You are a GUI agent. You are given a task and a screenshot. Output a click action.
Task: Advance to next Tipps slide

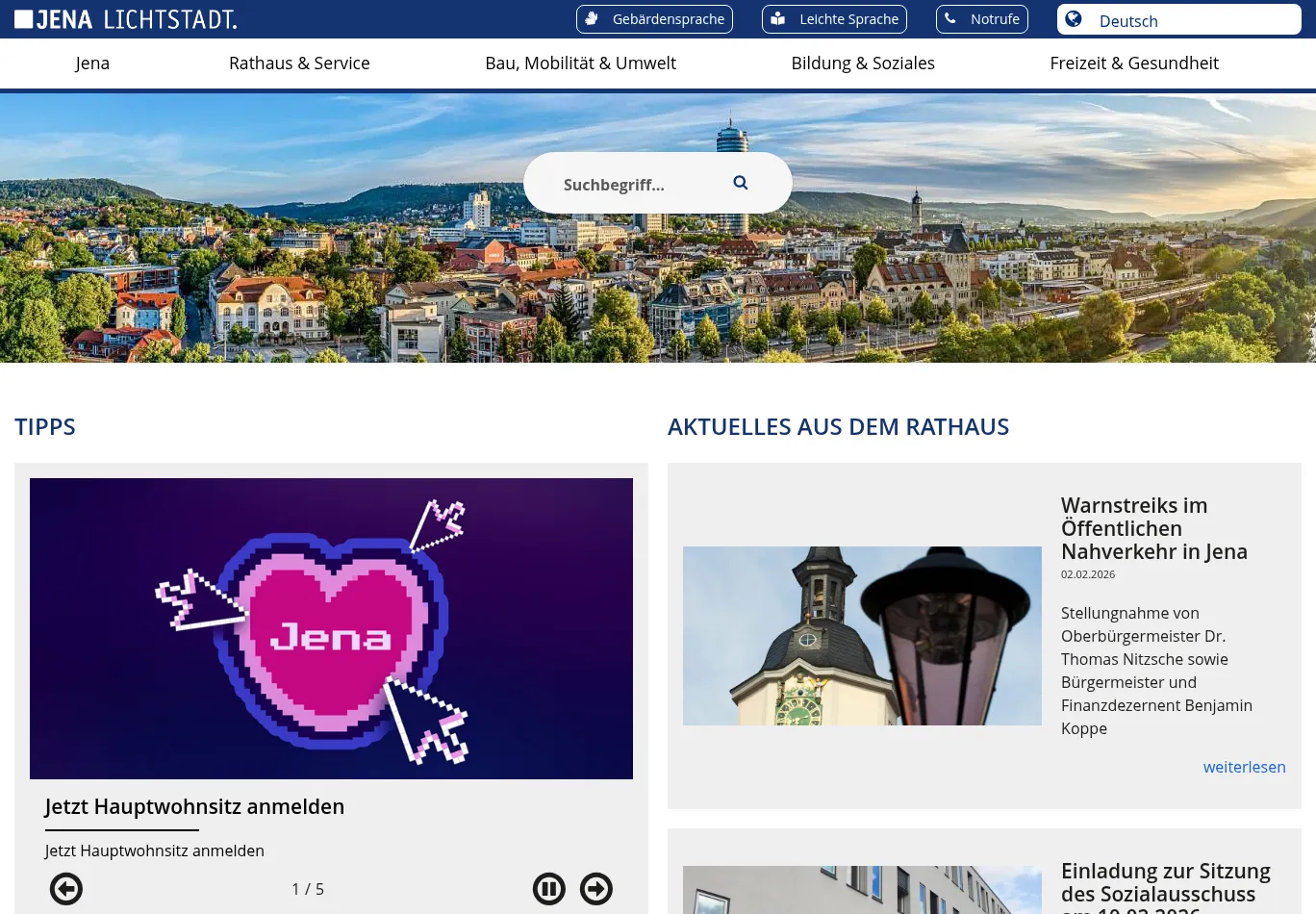point(596,889)
